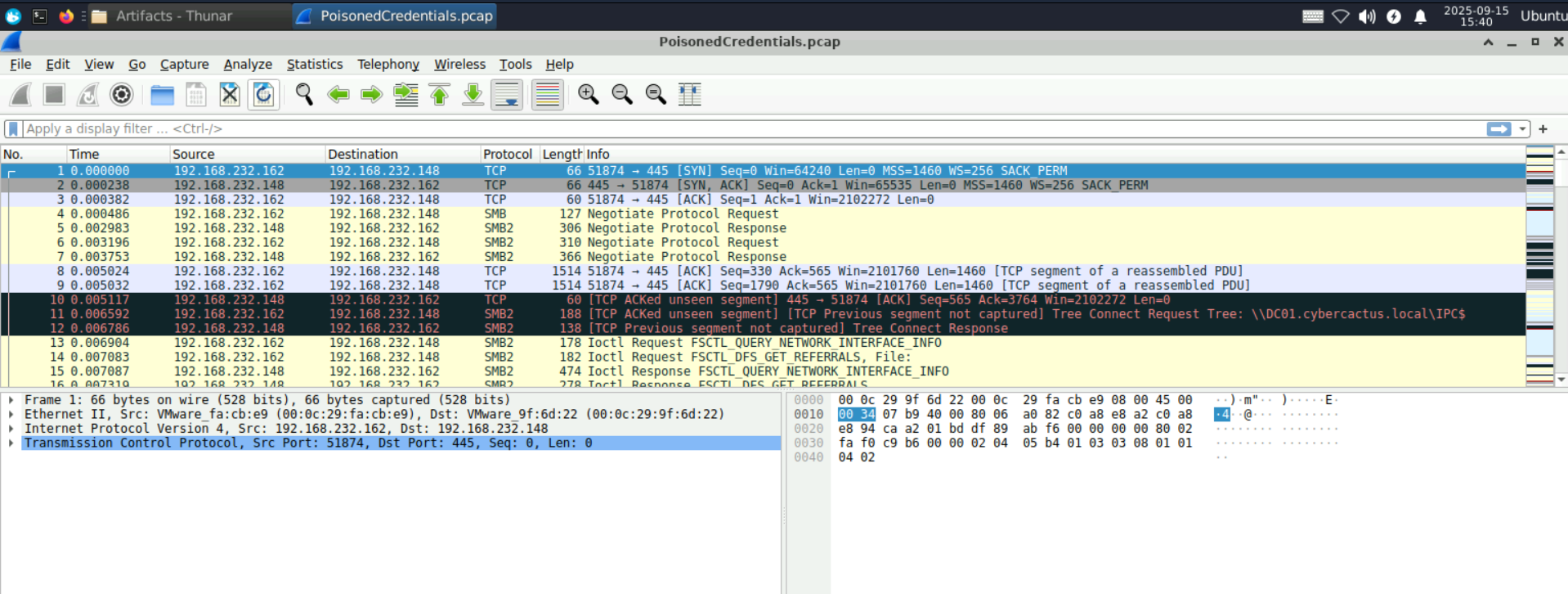Image resolution: width=1568 pixels, height=594 pixels.
Task: Click the Find packet magnifier icon
Action: [304, 95]
